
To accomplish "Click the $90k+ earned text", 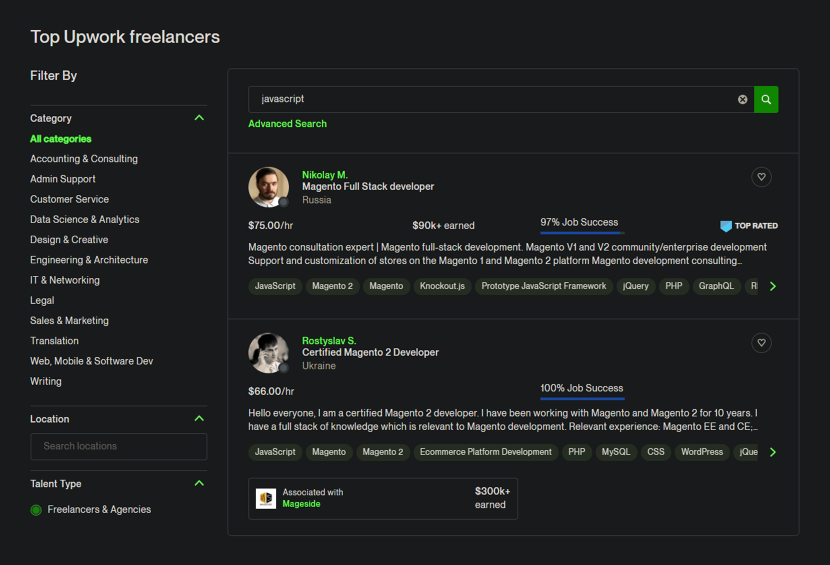I will [x=443, y=226].
